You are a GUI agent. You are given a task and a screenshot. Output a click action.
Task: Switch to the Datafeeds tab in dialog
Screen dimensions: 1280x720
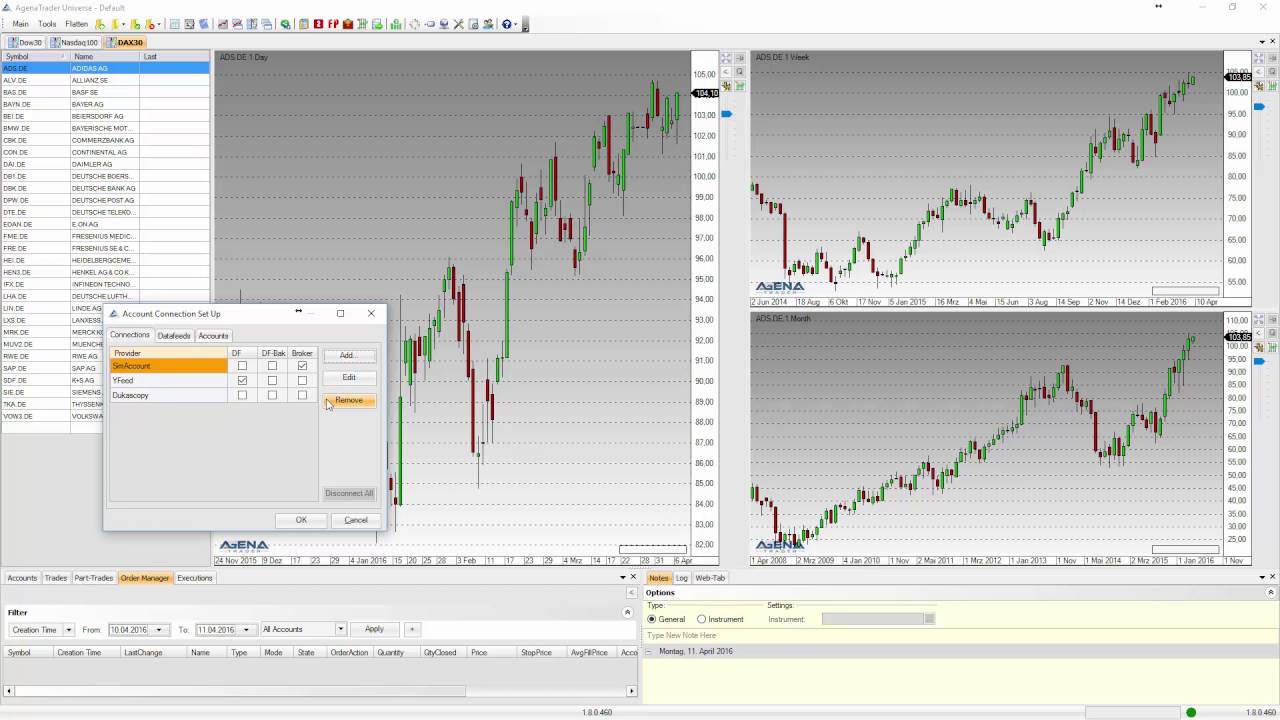(173, 336)
